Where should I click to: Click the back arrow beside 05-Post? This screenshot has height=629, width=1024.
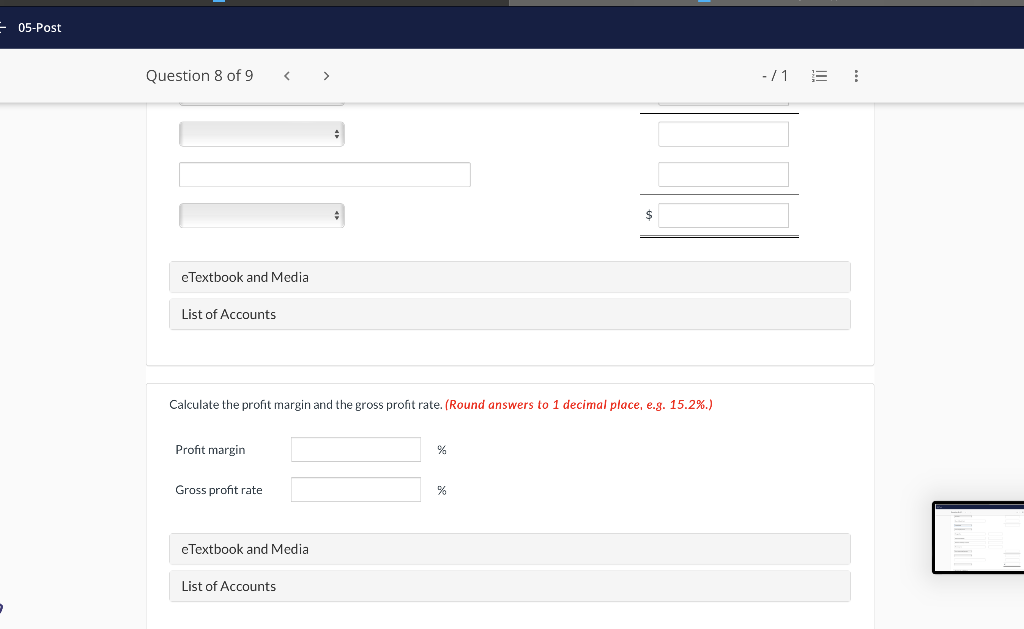tap(3, 27)
